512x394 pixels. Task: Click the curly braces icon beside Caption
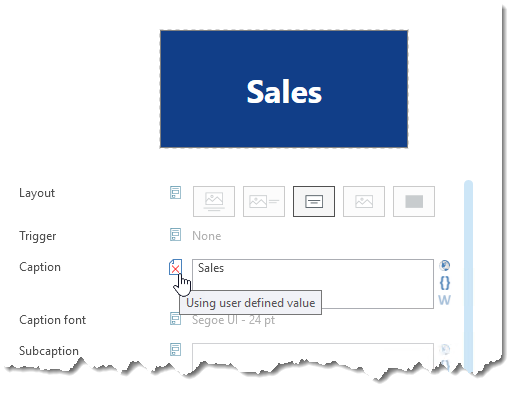pos(445,283)
